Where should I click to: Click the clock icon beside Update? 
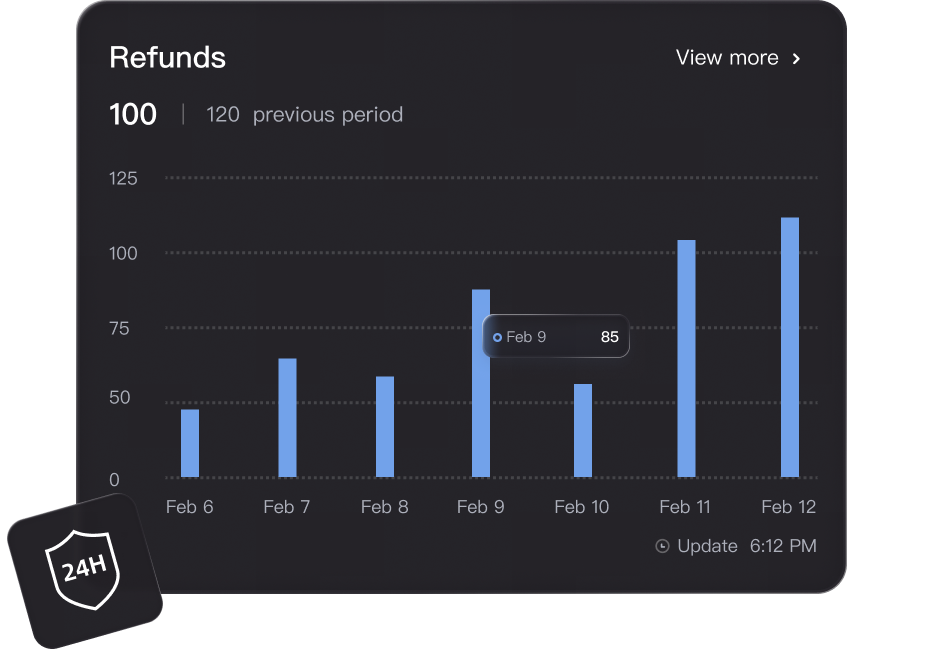662,546
